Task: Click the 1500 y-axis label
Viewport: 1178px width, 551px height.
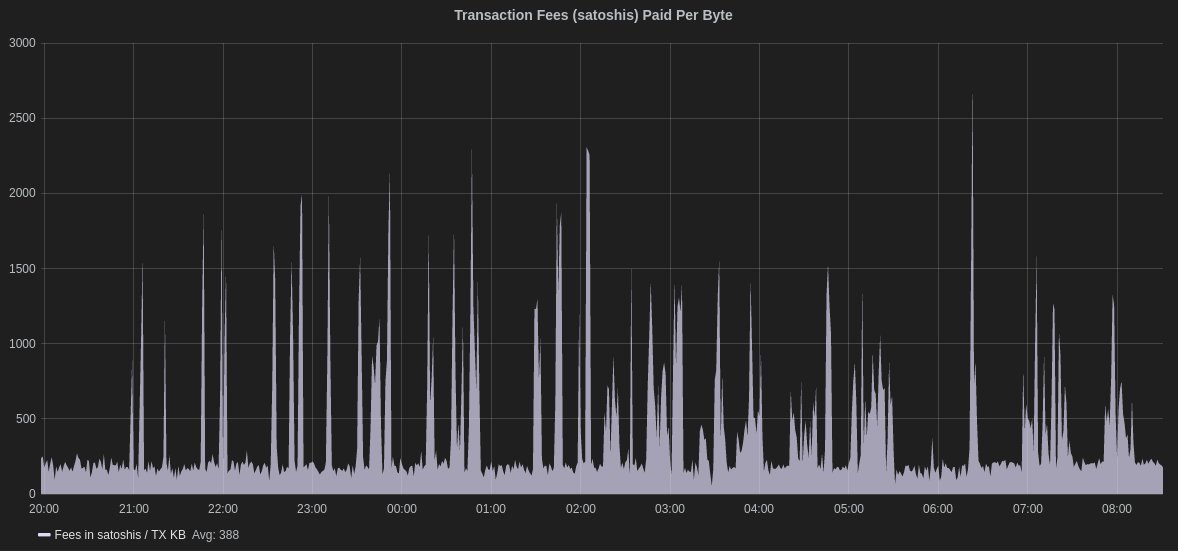Action: pyautogui.click(x=22, y=268)
